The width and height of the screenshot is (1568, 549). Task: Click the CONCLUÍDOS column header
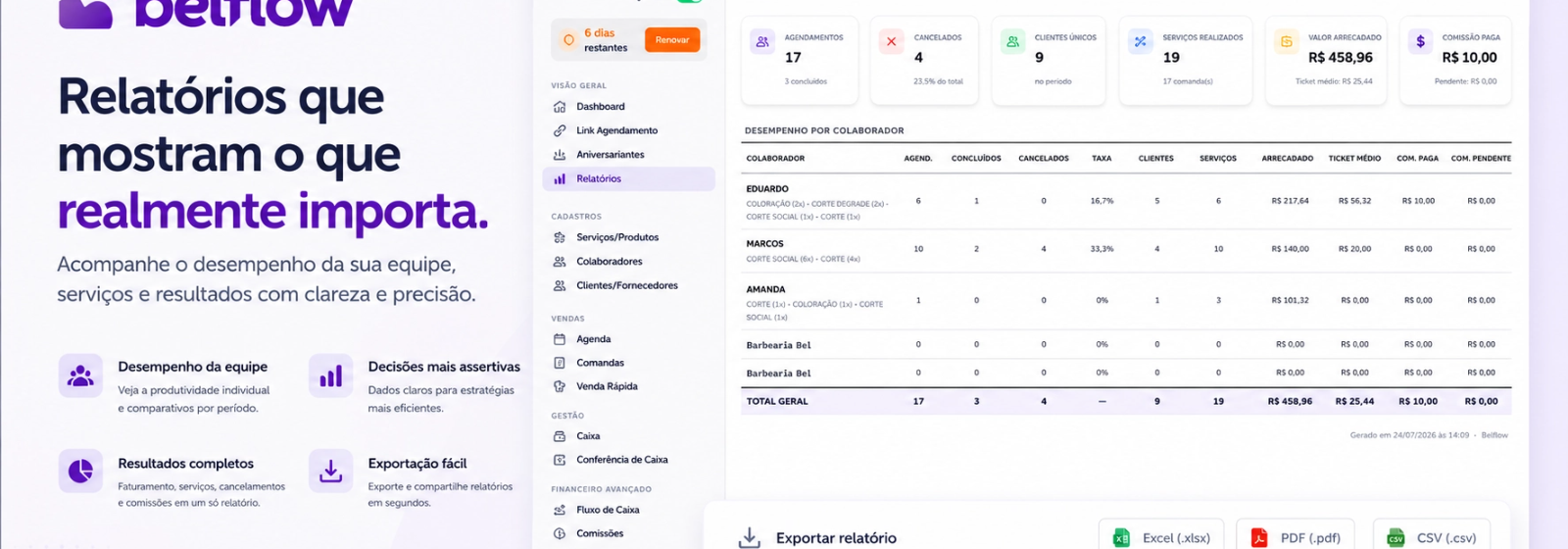[976, 158]
